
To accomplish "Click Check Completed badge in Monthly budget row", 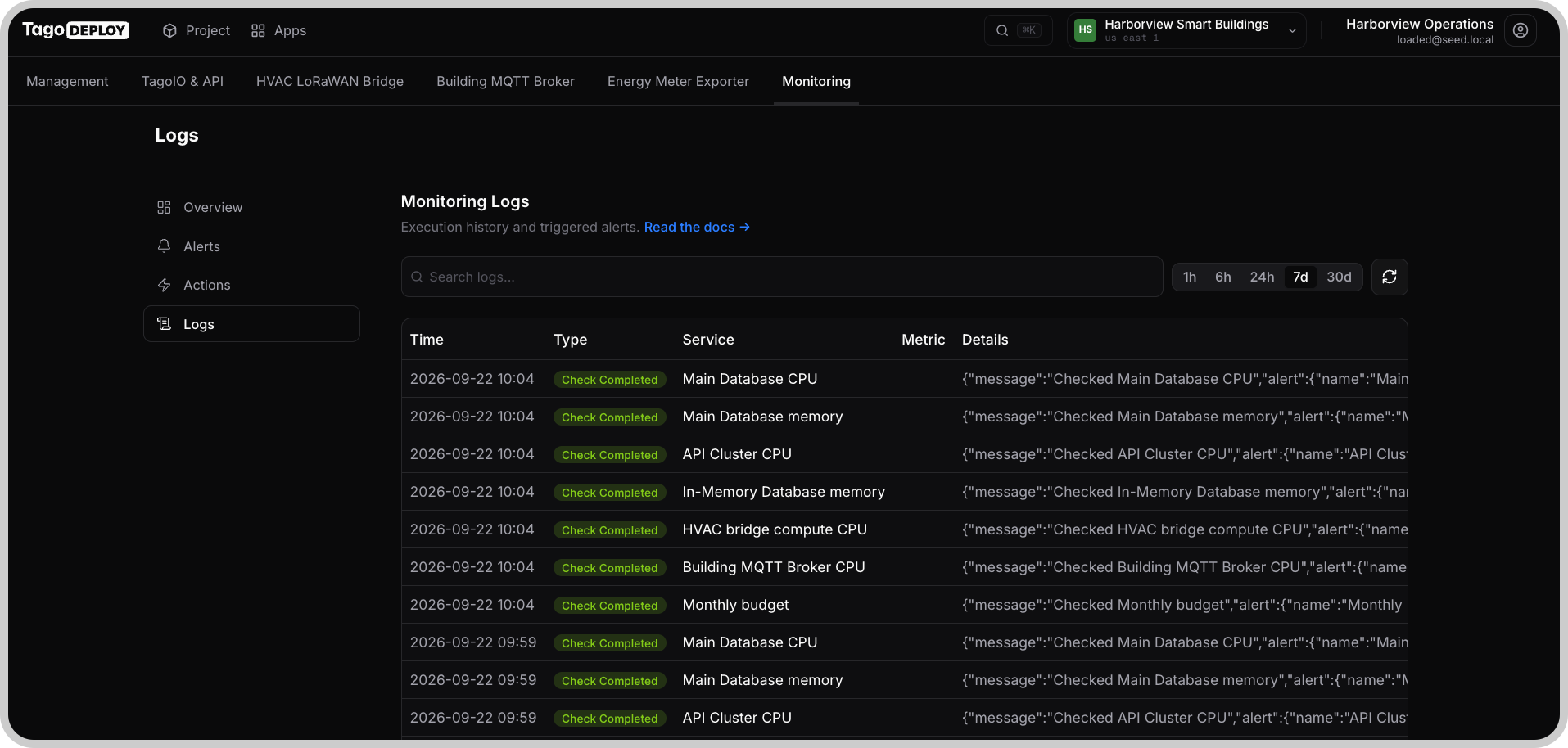I will tap(610, 606).
